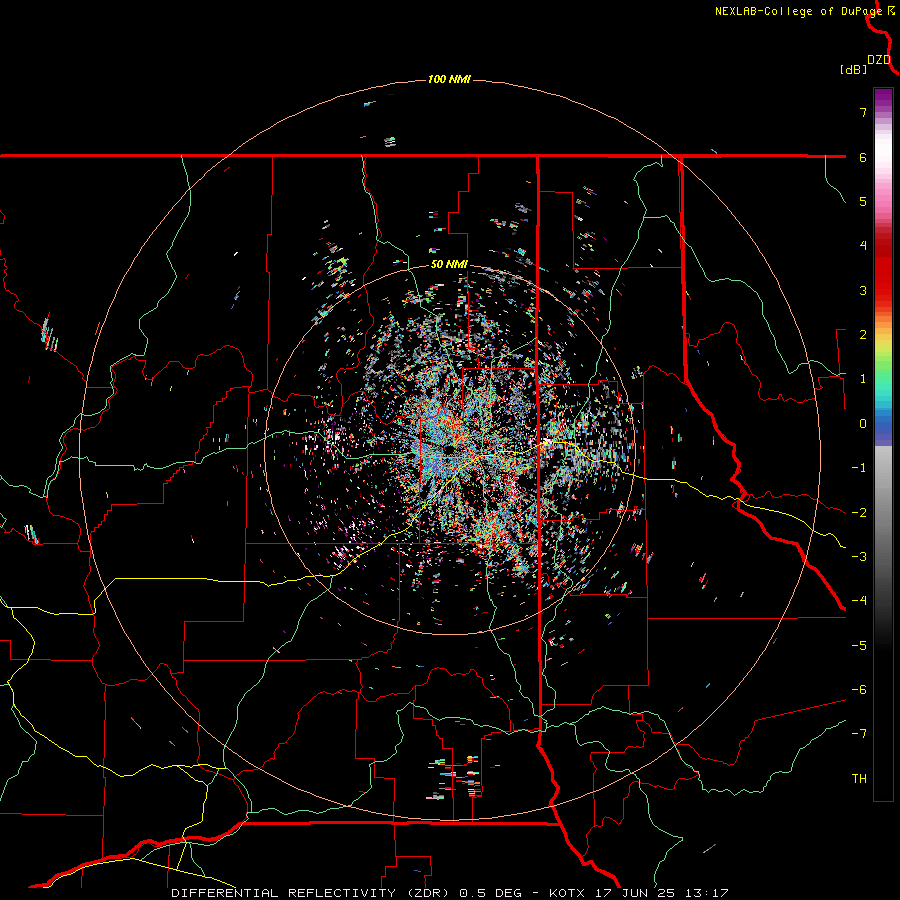Click the 1 value on the scale
900x900 pixels.
tap(863, 379)
